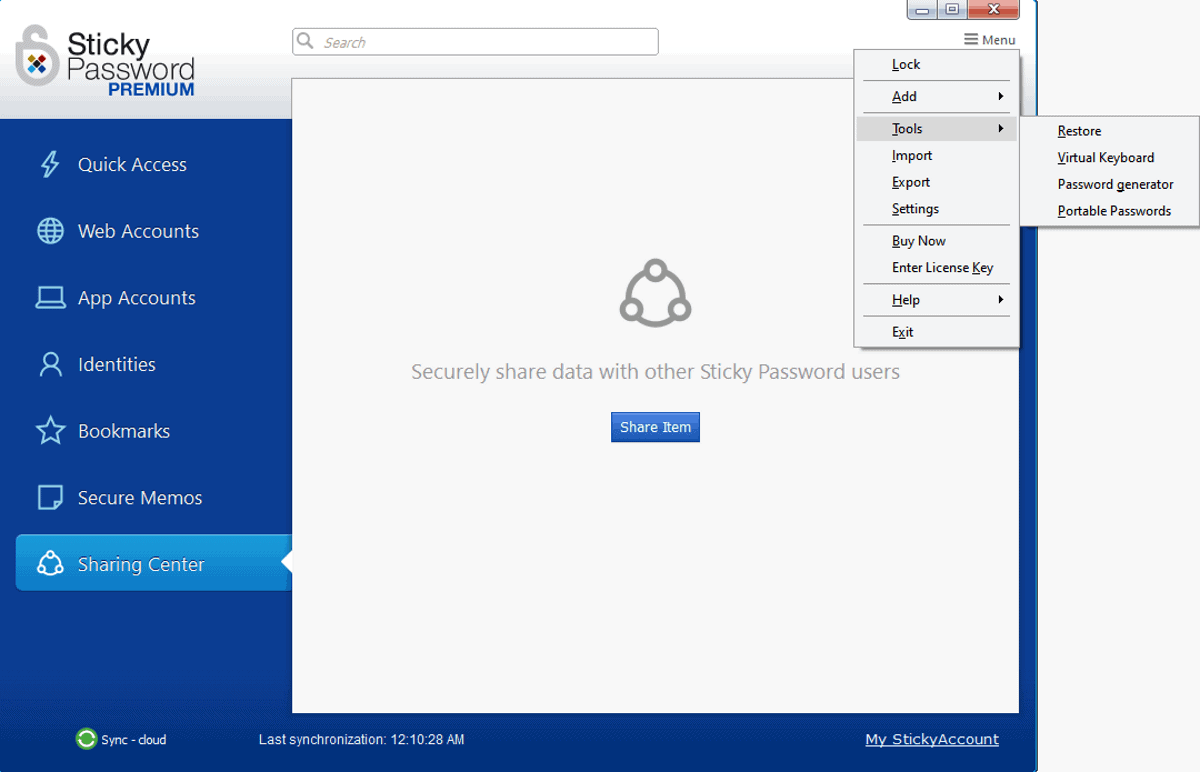The width and height of the screenshot is (1200, 772).
Task: Click the large sharing symbol in center
Action: point(655,293)
